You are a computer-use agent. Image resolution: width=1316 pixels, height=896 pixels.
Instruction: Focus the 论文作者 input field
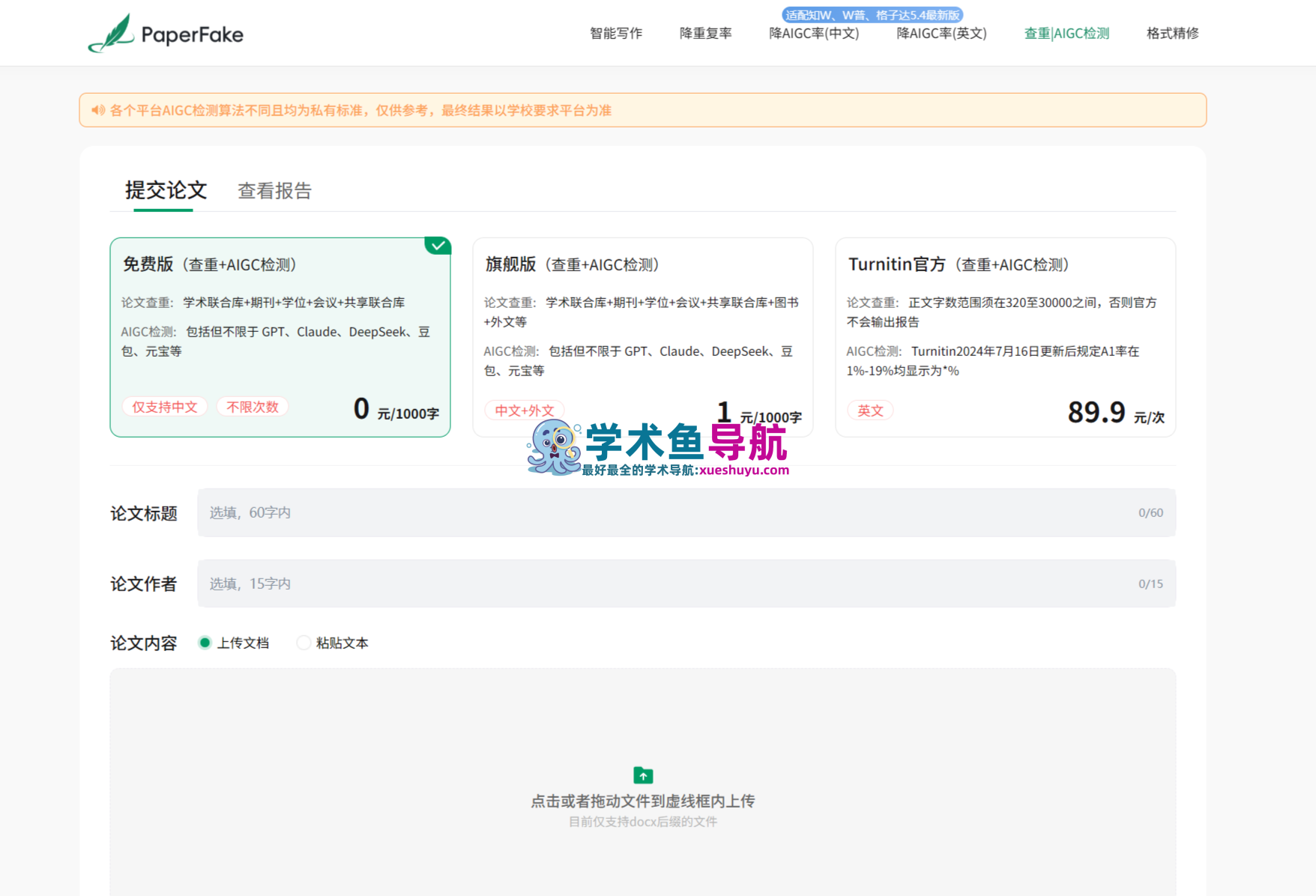[x=686, y=584]
